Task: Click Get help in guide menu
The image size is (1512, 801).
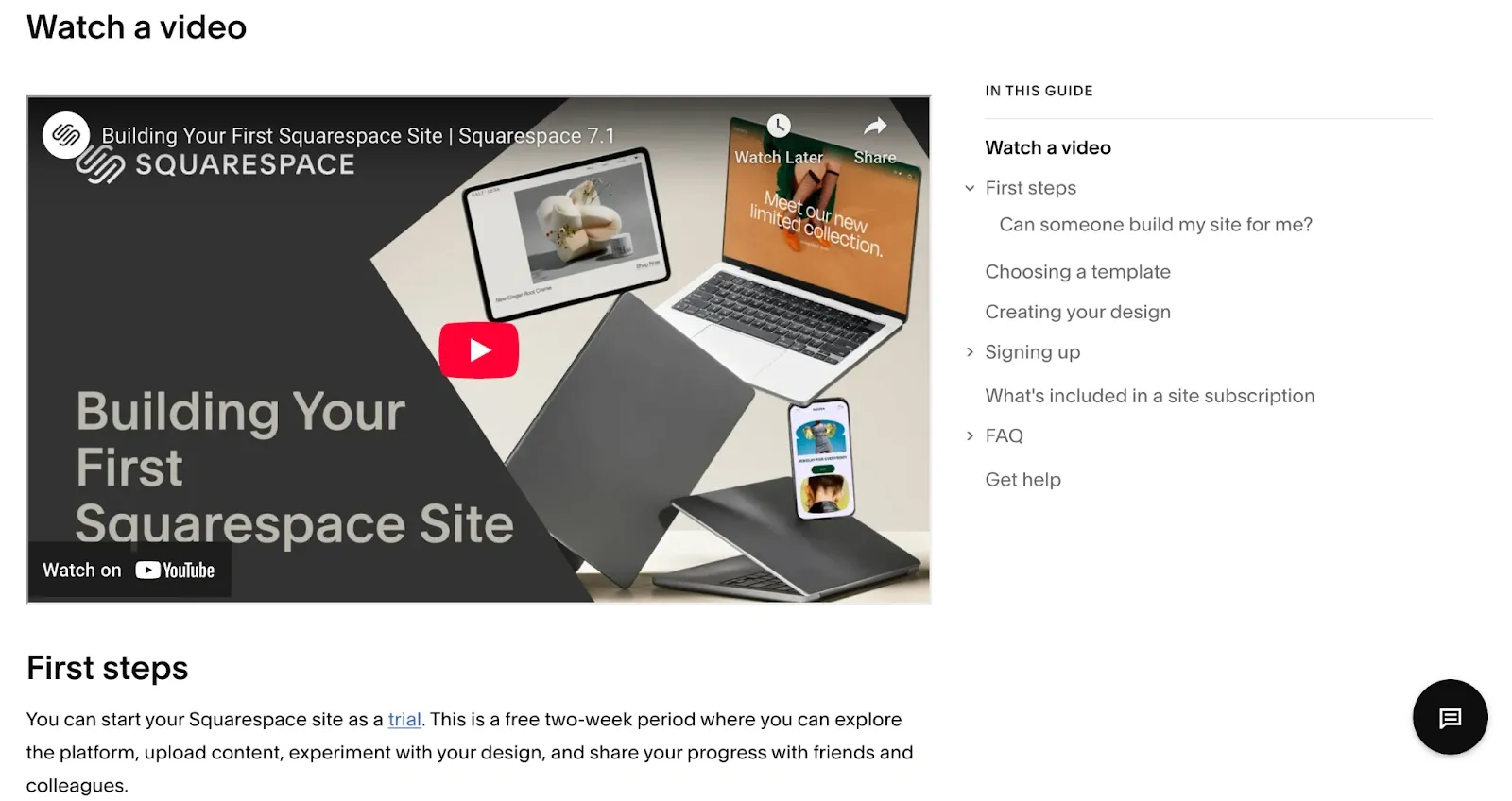Action: (1022, 480)
